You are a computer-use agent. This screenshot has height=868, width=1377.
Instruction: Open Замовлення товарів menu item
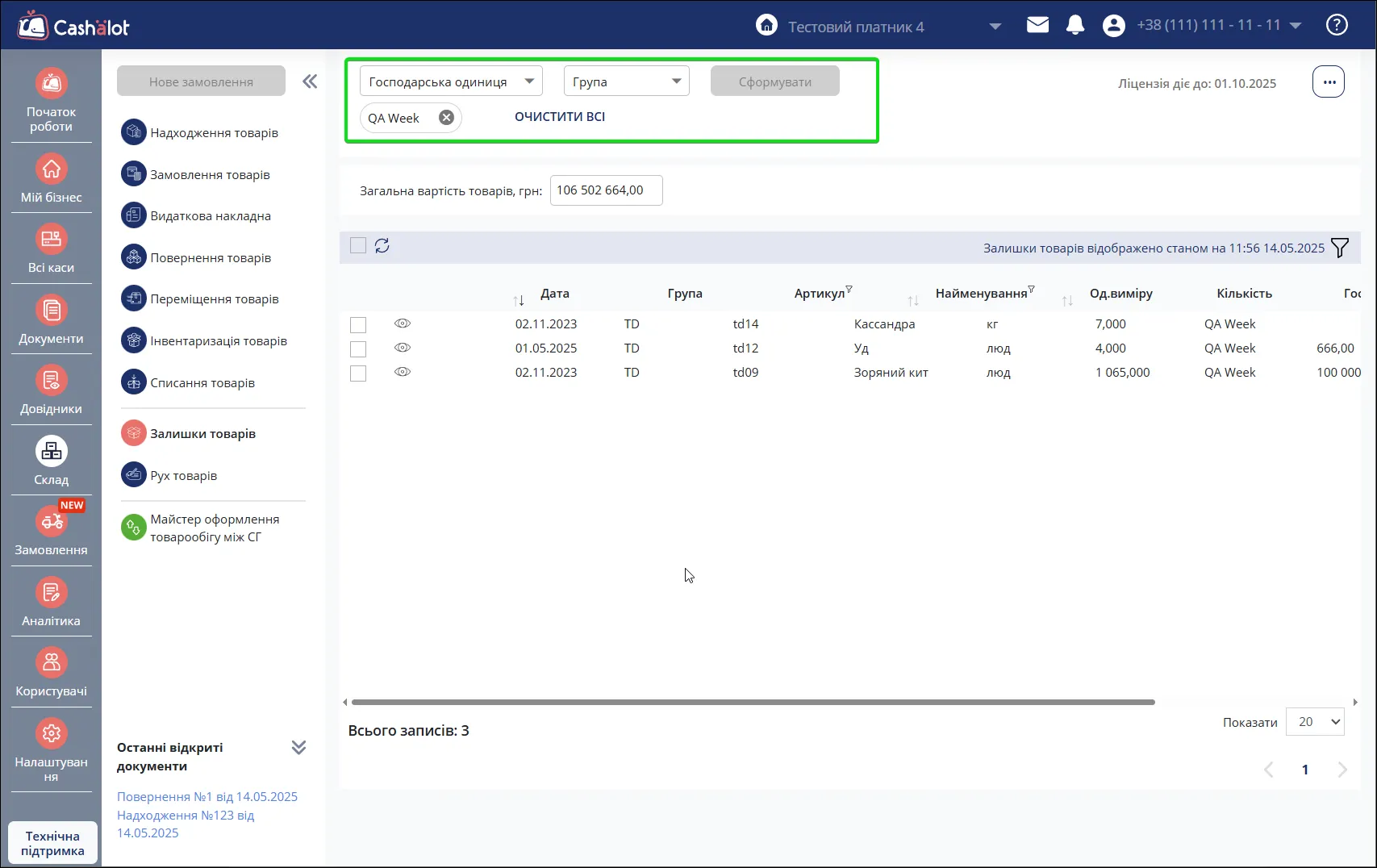(196, 174)
